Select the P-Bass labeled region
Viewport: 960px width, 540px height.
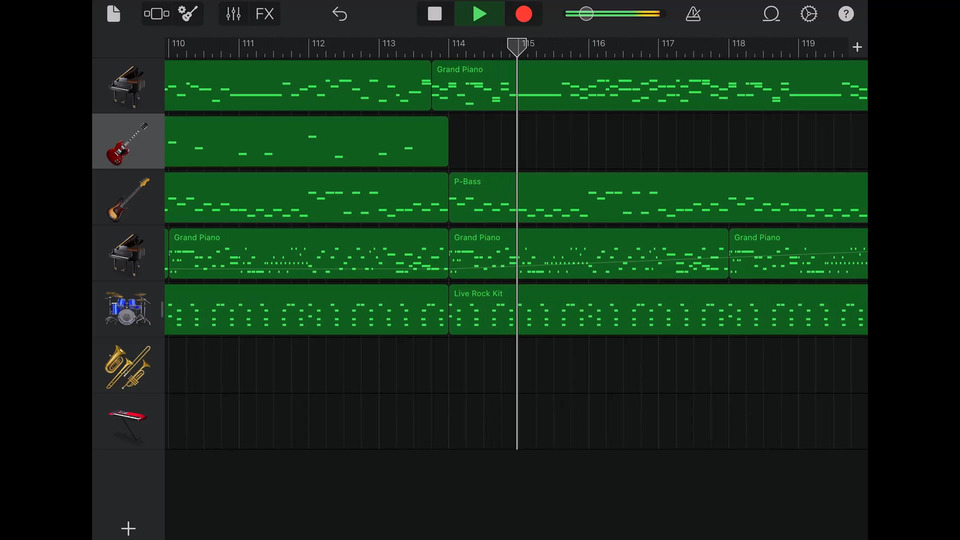coord(658,197)
